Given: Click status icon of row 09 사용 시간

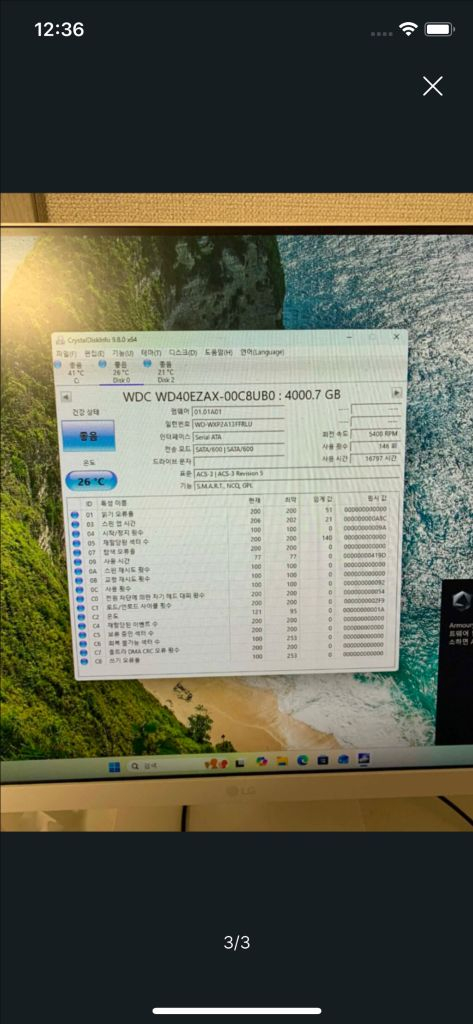Looking at the screenshot, I should [77, 561].
